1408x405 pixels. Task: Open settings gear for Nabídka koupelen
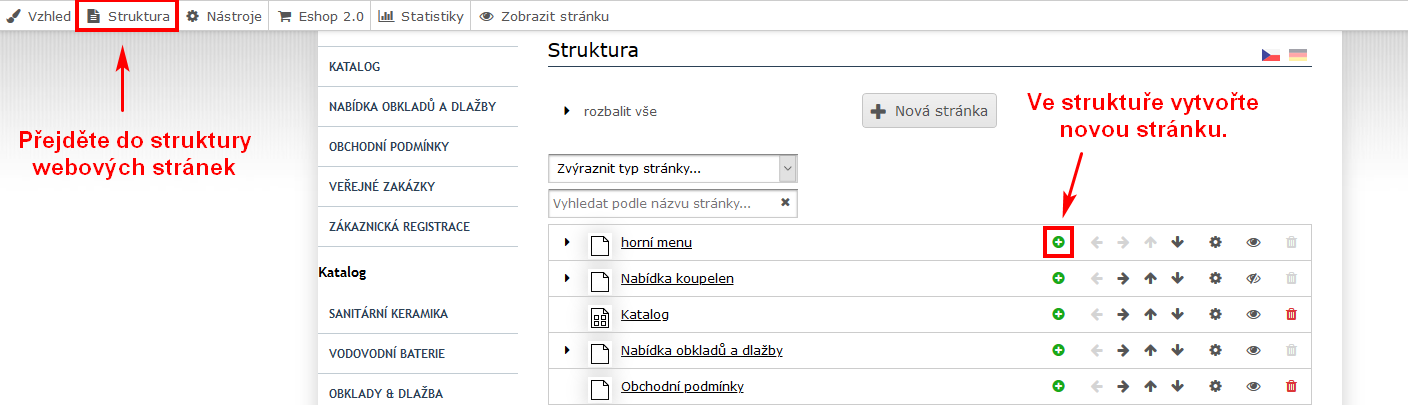coord(1215,278)
